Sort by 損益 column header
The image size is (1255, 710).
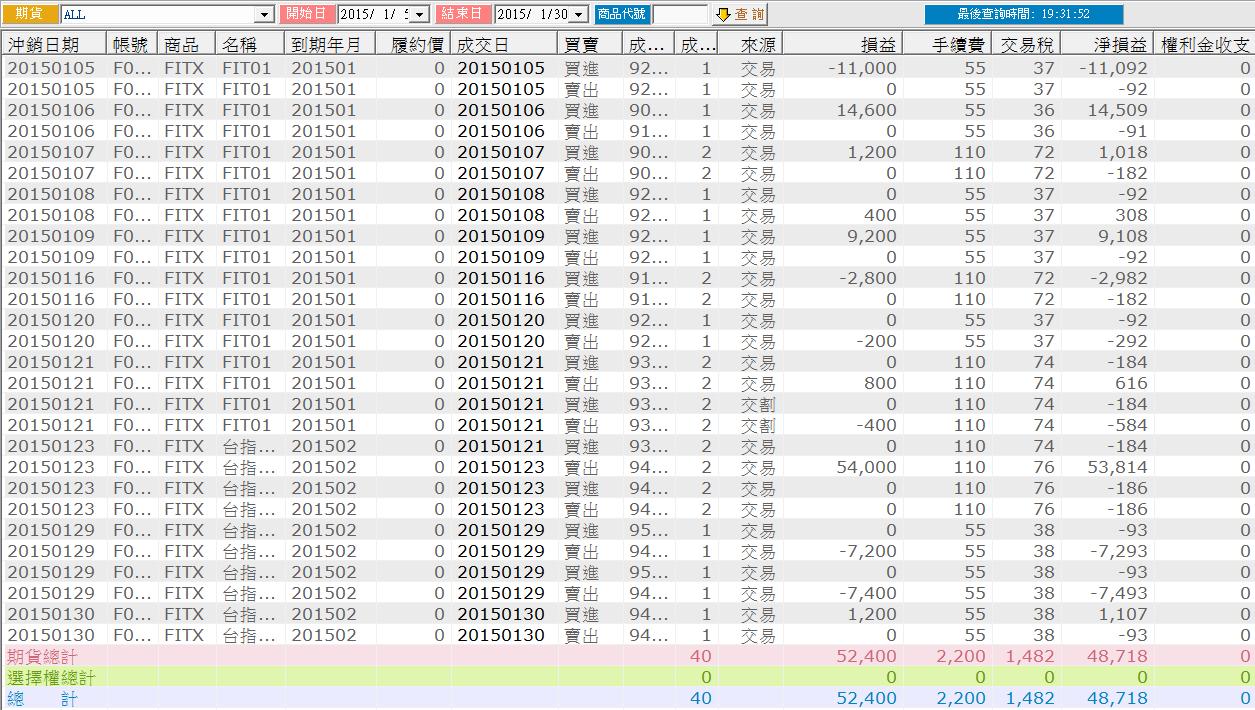click(842, 44)
